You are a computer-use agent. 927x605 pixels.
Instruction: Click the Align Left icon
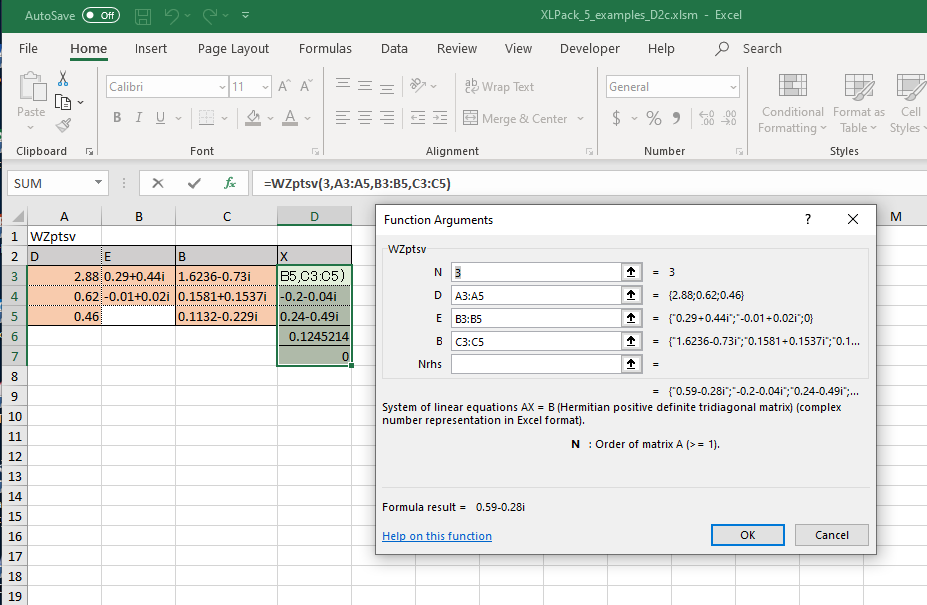click(x=343, y=118)
